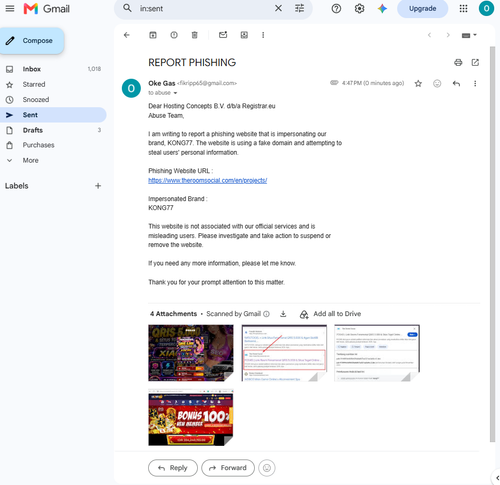Screen dimensions: 500x485
Task: Click the Newer message arrow
Action: click(429, 35)
